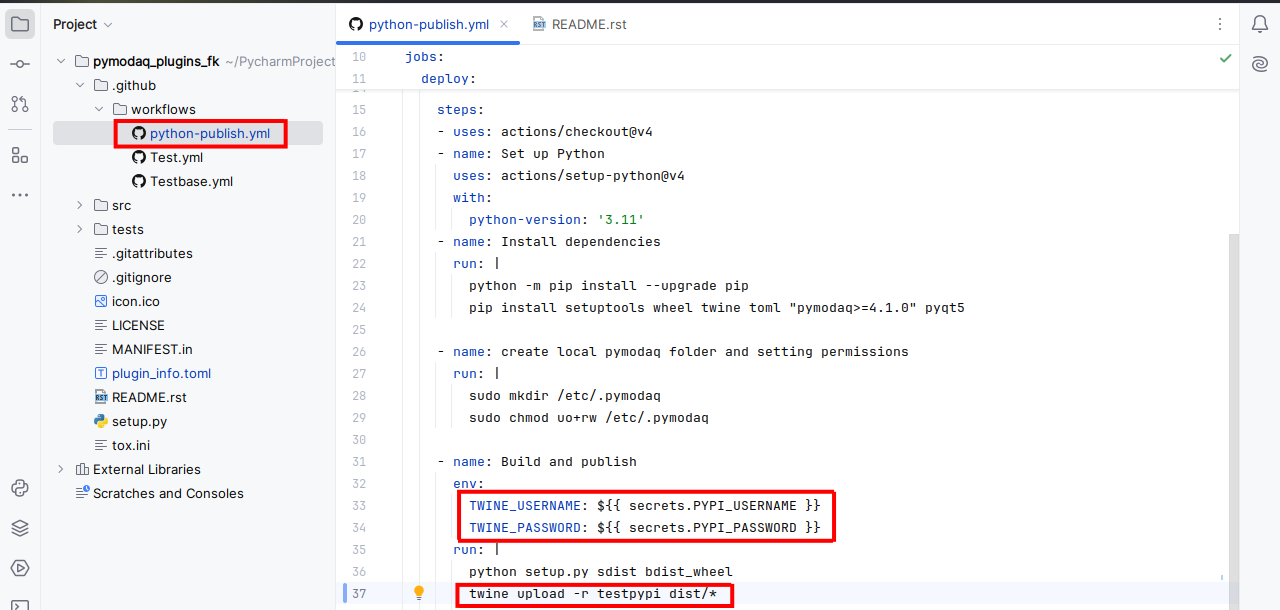Click the TWINE_PASSWORD line
Viewport: 1280px width, 610px height.
coord(645,528)
